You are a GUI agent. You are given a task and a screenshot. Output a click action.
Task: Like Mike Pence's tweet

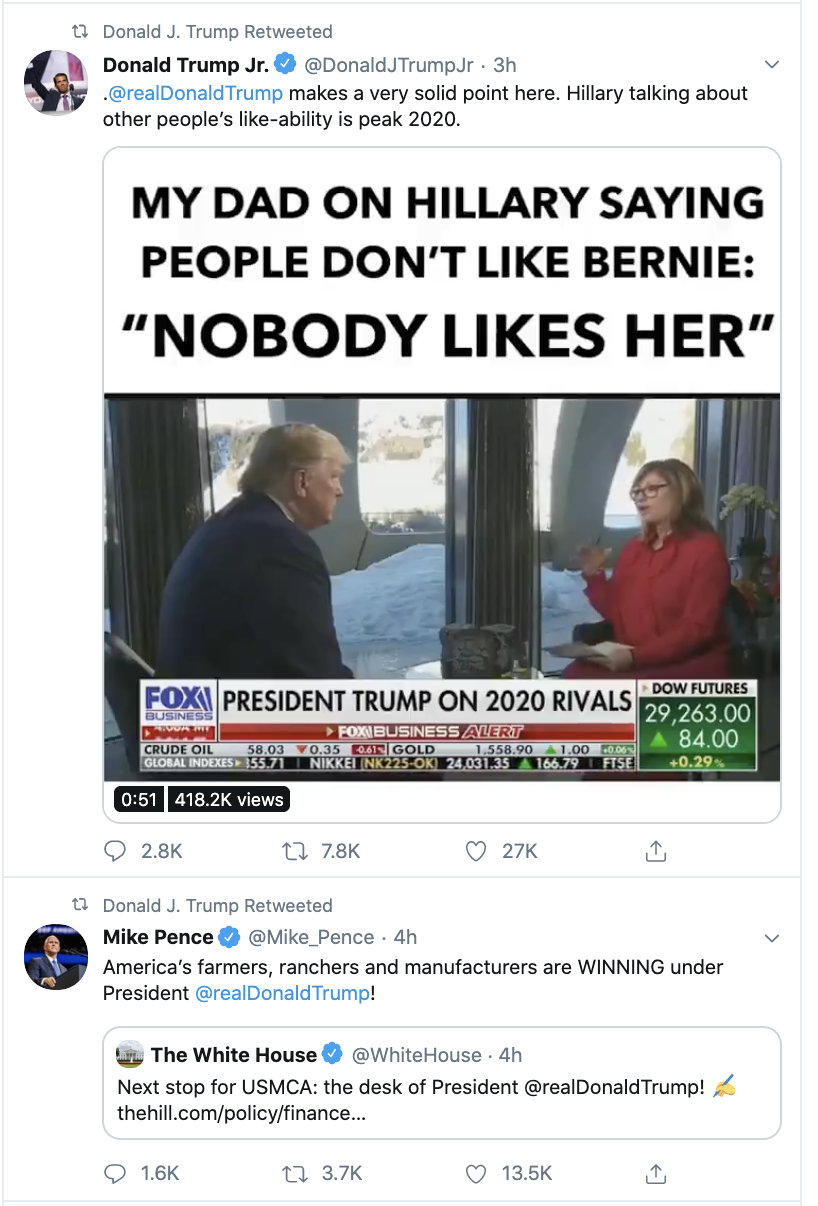(x=476, y=1172)
